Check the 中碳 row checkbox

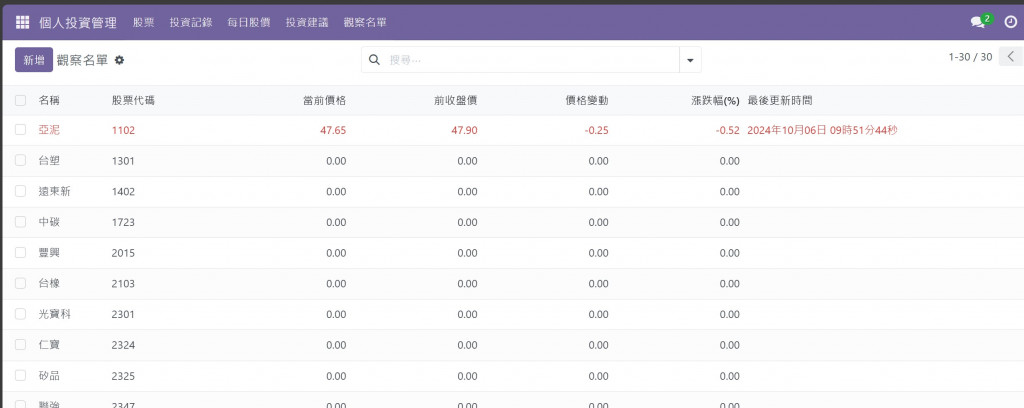pyautogui.click(x=20, y=222)
